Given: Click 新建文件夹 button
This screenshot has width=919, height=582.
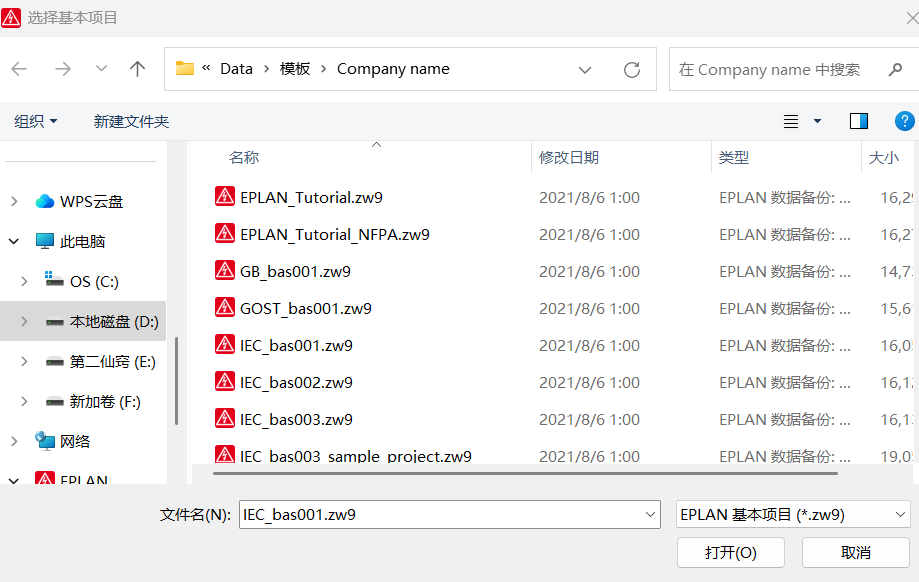Looking at the screenshot, I should 131,121.
